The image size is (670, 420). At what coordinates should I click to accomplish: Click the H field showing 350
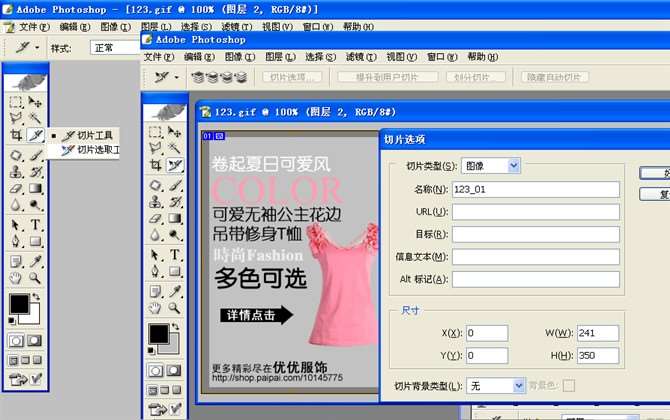coord(598,355)
